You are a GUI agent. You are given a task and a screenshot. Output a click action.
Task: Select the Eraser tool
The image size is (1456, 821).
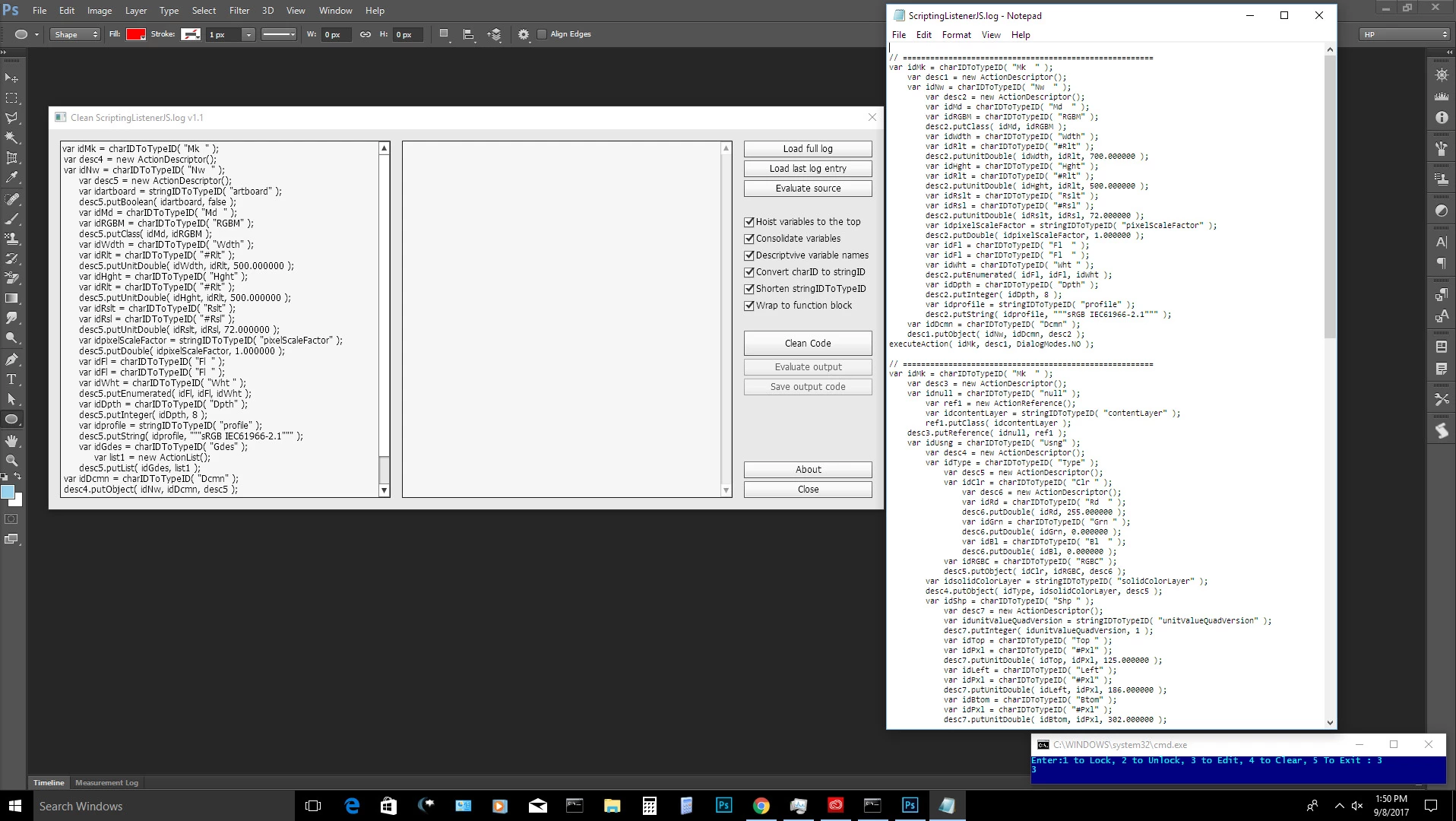pyautogui.click(x=11, y=278)
